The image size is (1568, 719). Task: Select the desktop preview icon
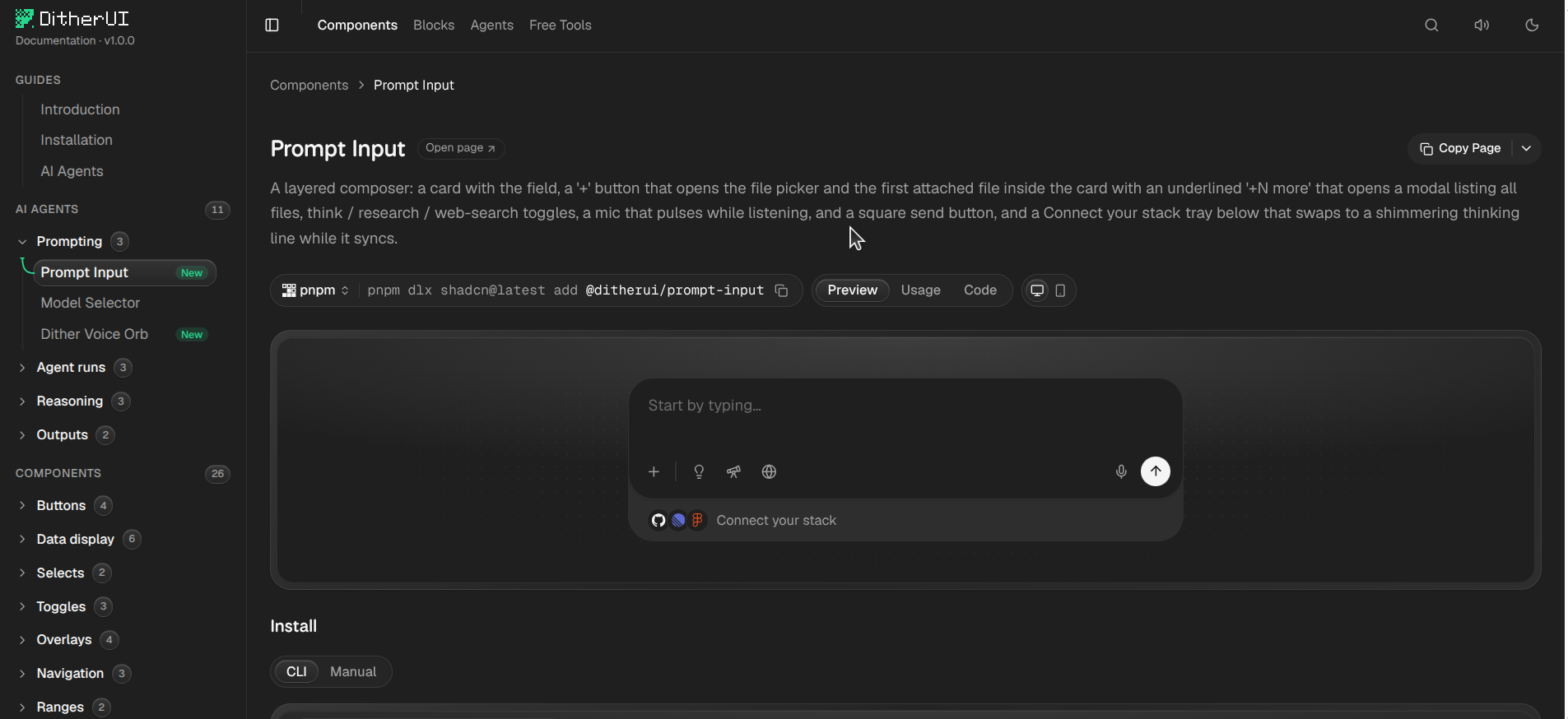(x=1037, y=290)
